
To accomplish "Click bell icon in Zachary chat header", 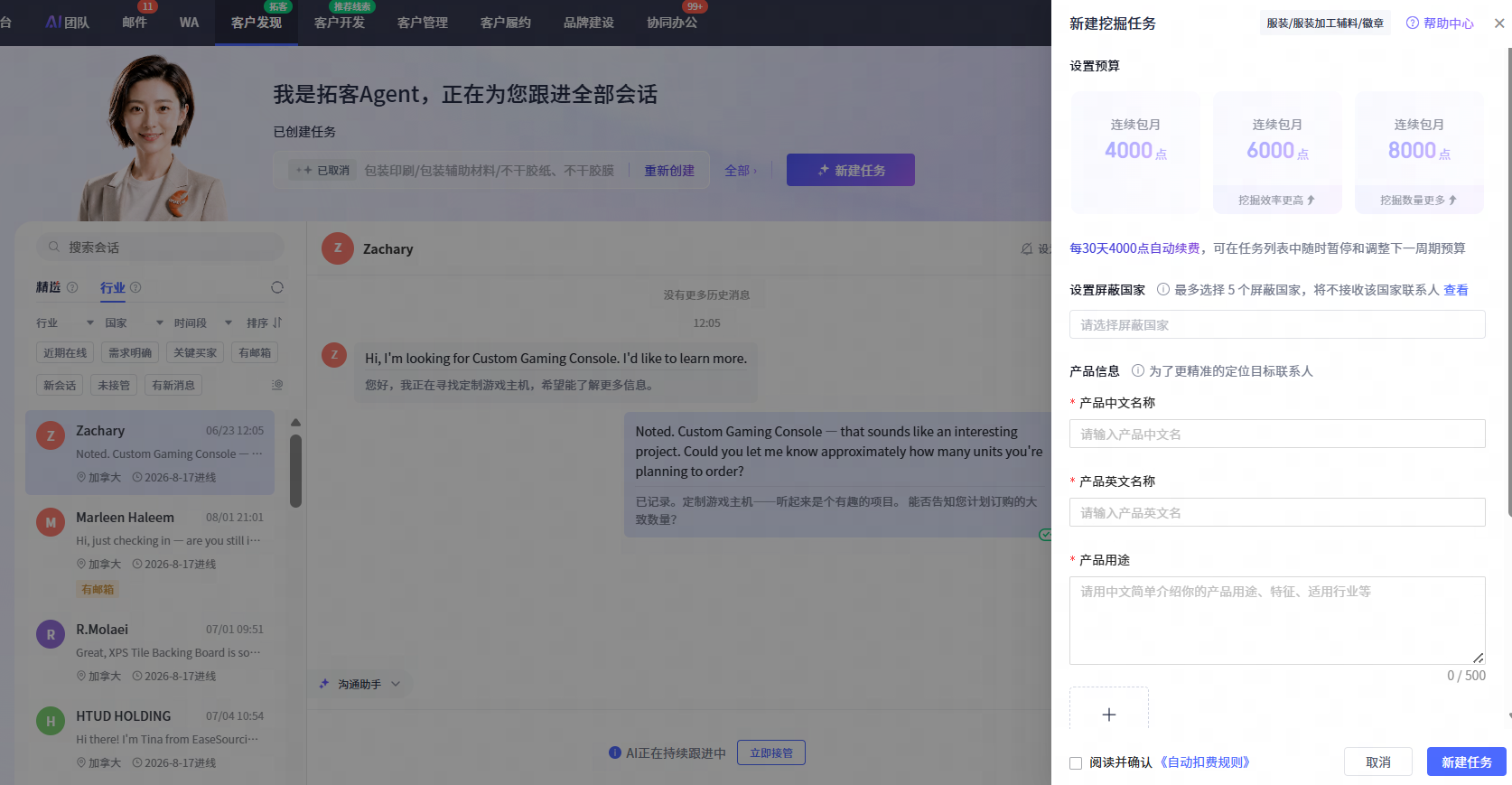I will tap(1027, 248).
